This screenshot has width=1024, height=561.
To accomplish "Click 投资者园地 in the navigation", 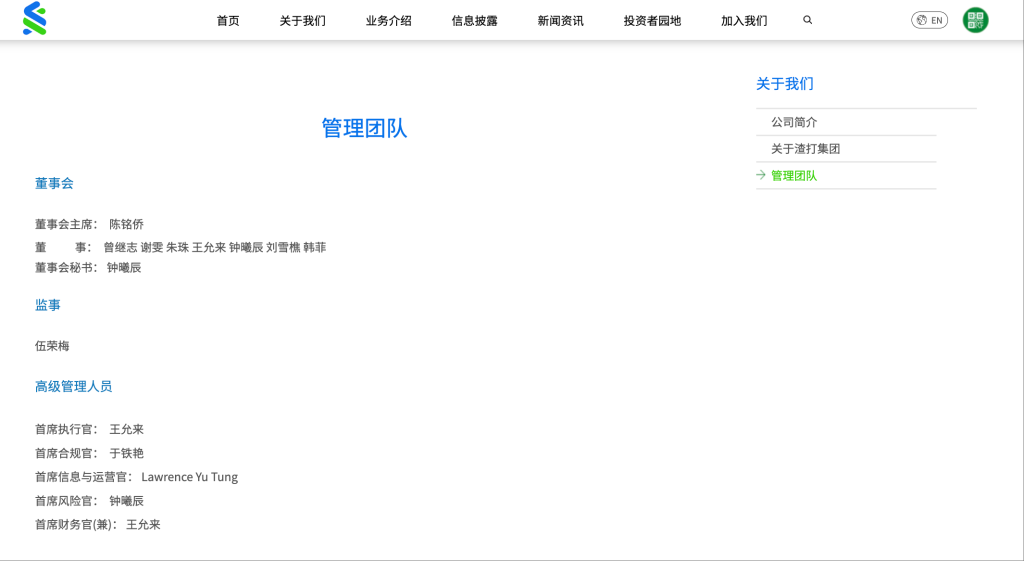I will pos(652,21).
